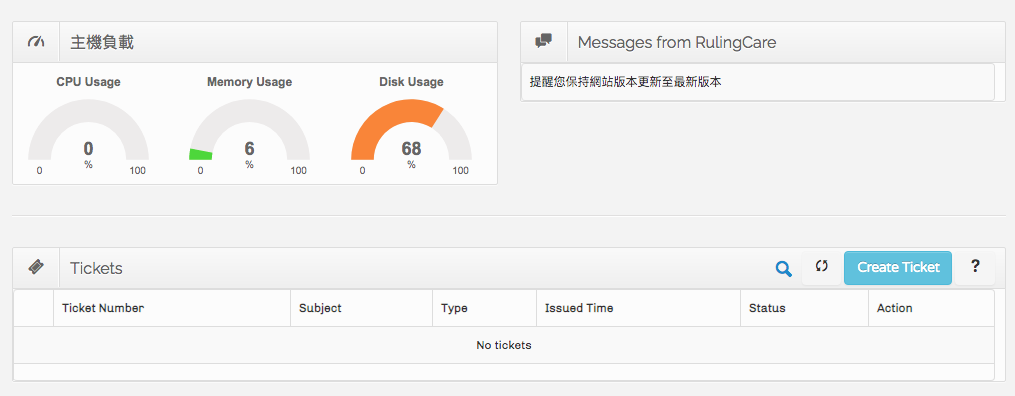Click the Tickets panel title
1015x396 pixels.
[x=96, y=268]
